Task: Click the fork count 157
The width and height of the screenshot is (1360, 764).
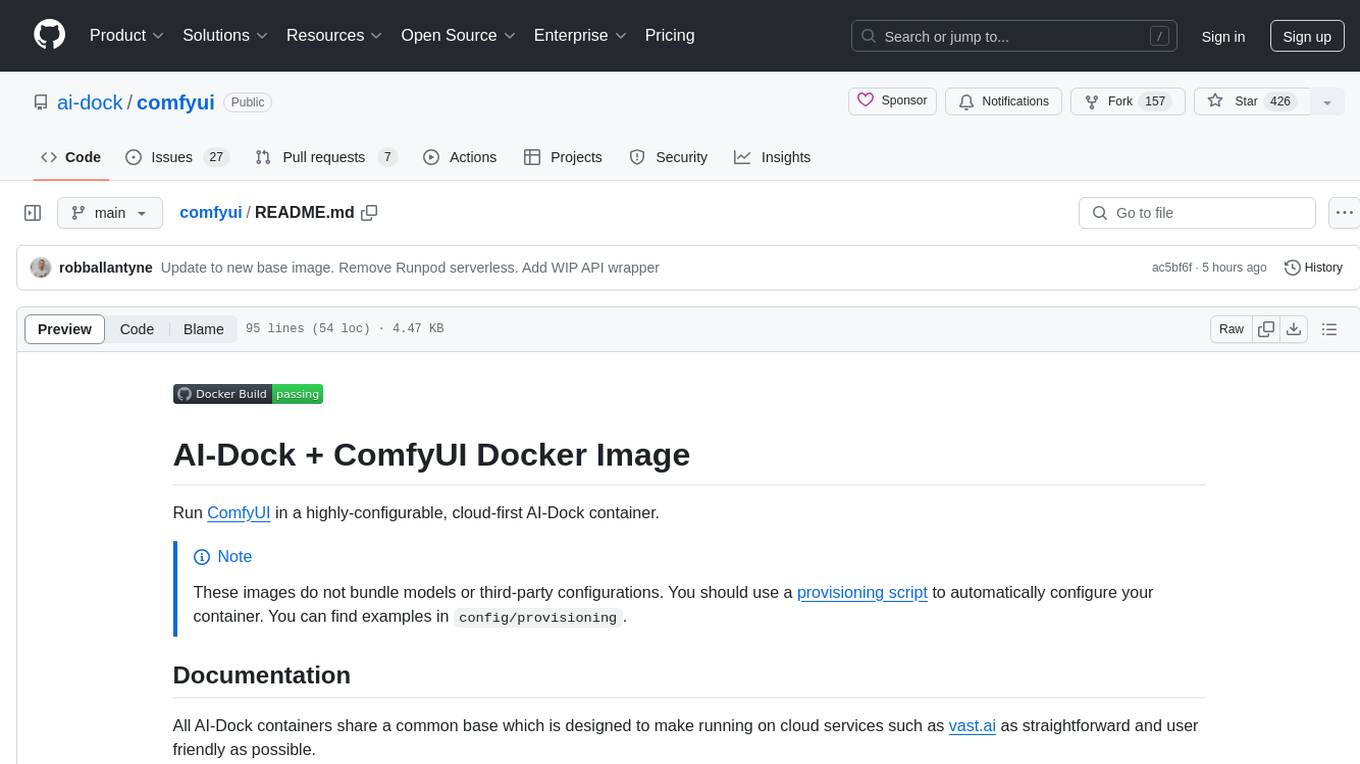Action: pos(1156,101)
